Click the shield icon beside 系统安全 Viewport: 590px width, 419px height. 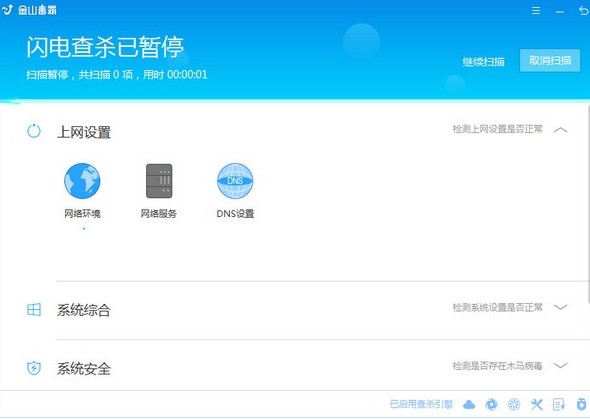click(x=34, y=368)
